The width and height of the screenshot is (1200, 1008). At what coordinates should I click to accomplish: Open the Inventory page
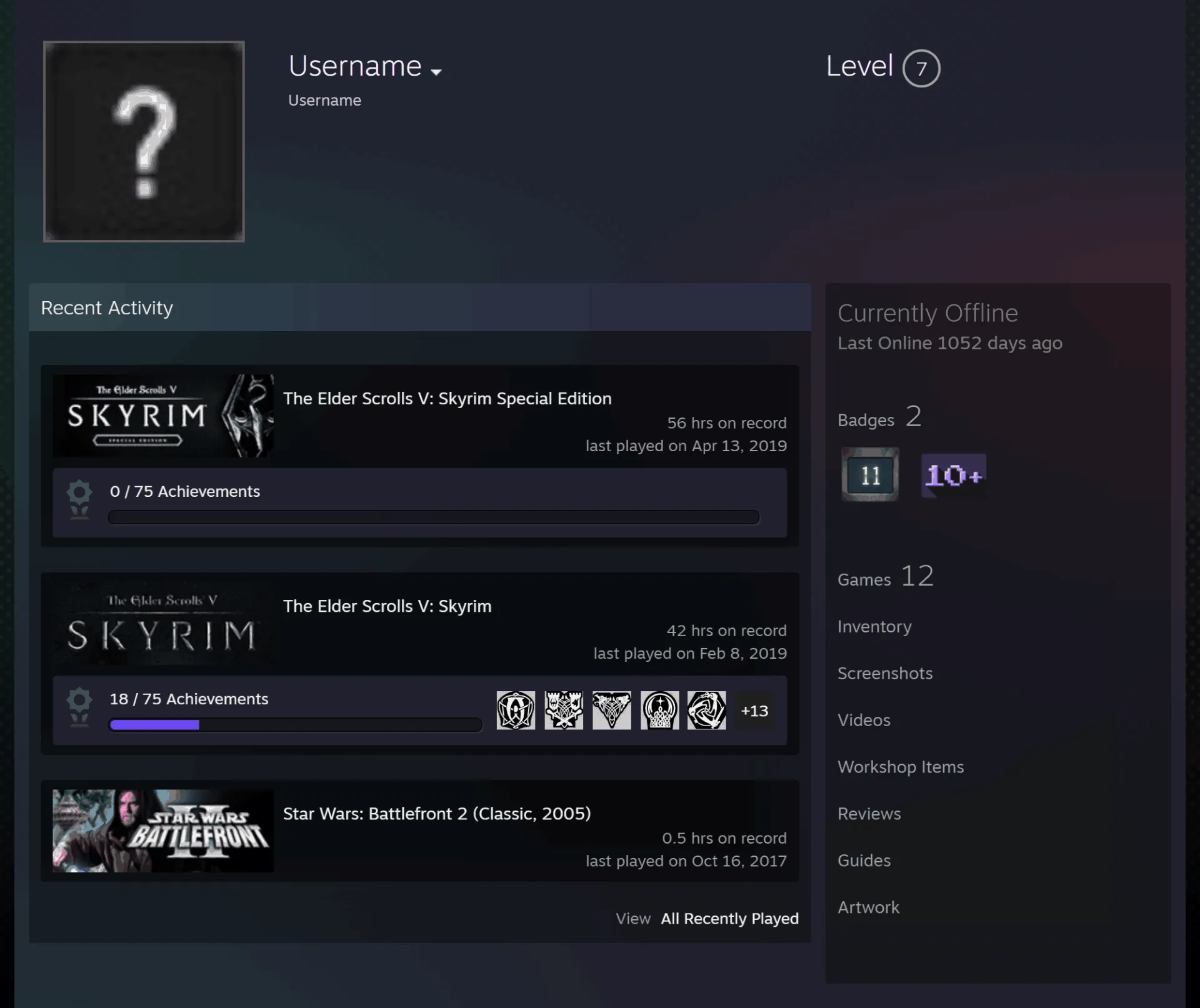tap(874, 626)
